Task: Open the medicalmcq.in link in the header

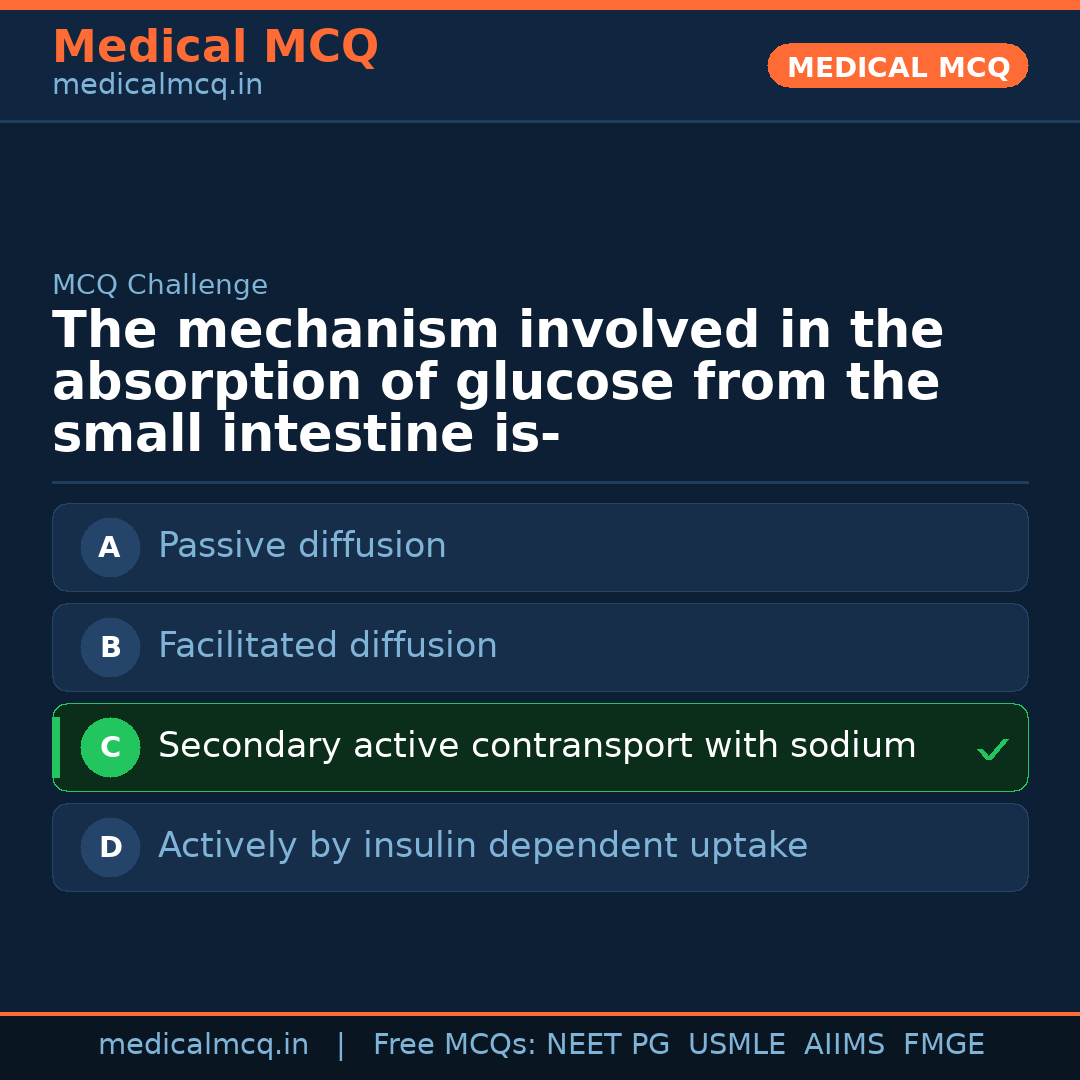Action: click(x=157, y=86)
